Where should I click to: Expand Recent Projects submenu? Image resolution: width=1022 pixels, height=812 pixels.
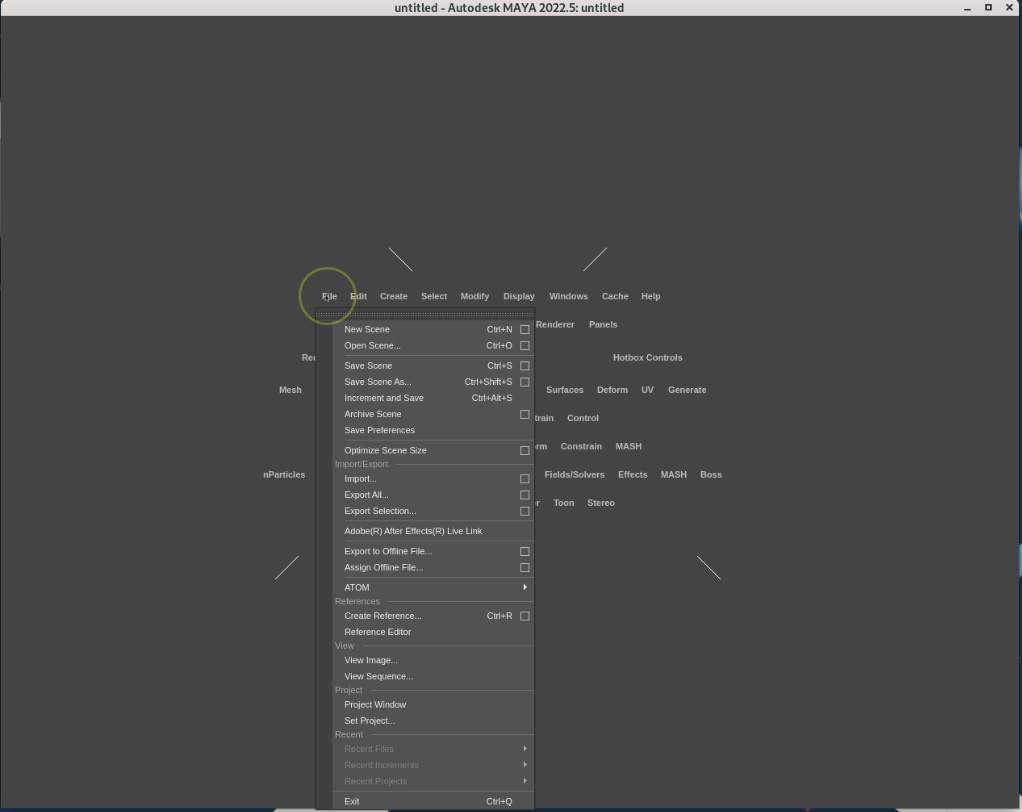(x=433, y=781)
